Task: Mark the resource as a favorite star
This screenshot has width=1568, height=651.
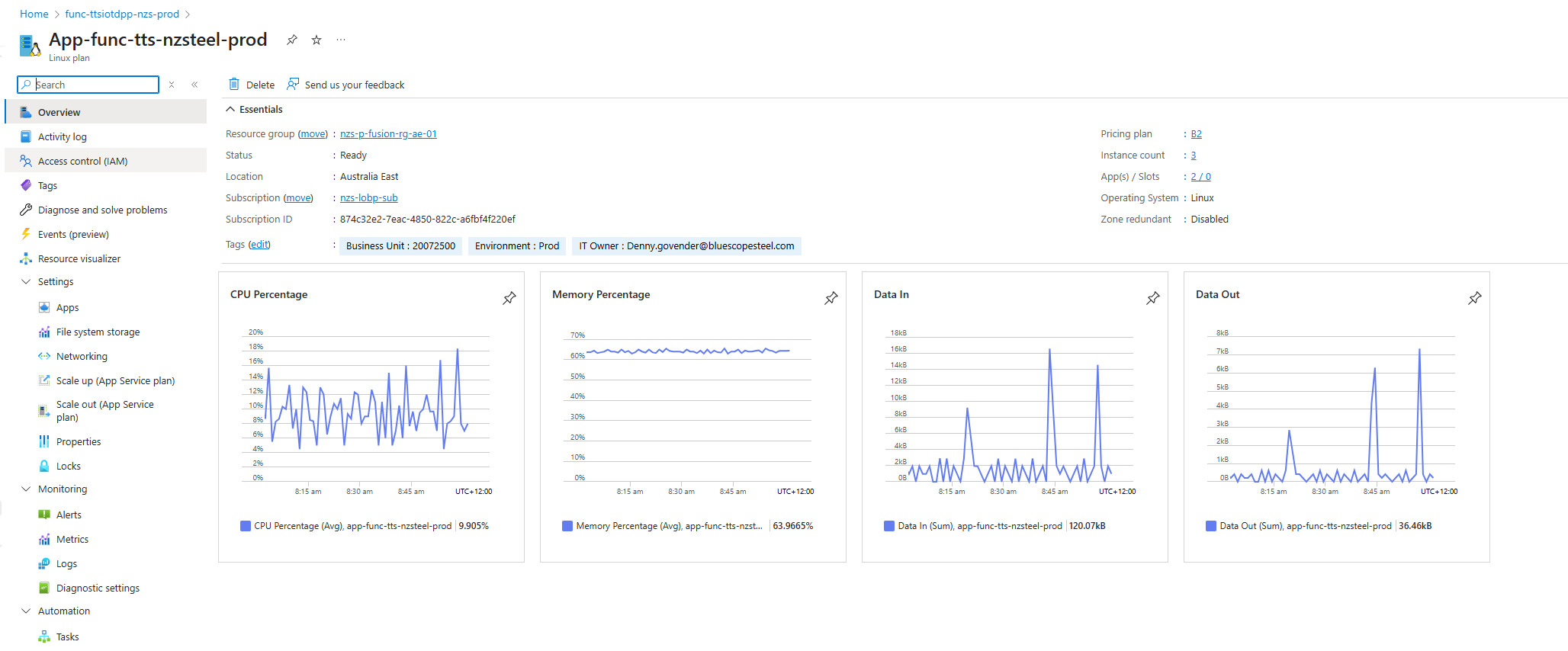Action: click(316, 40)
